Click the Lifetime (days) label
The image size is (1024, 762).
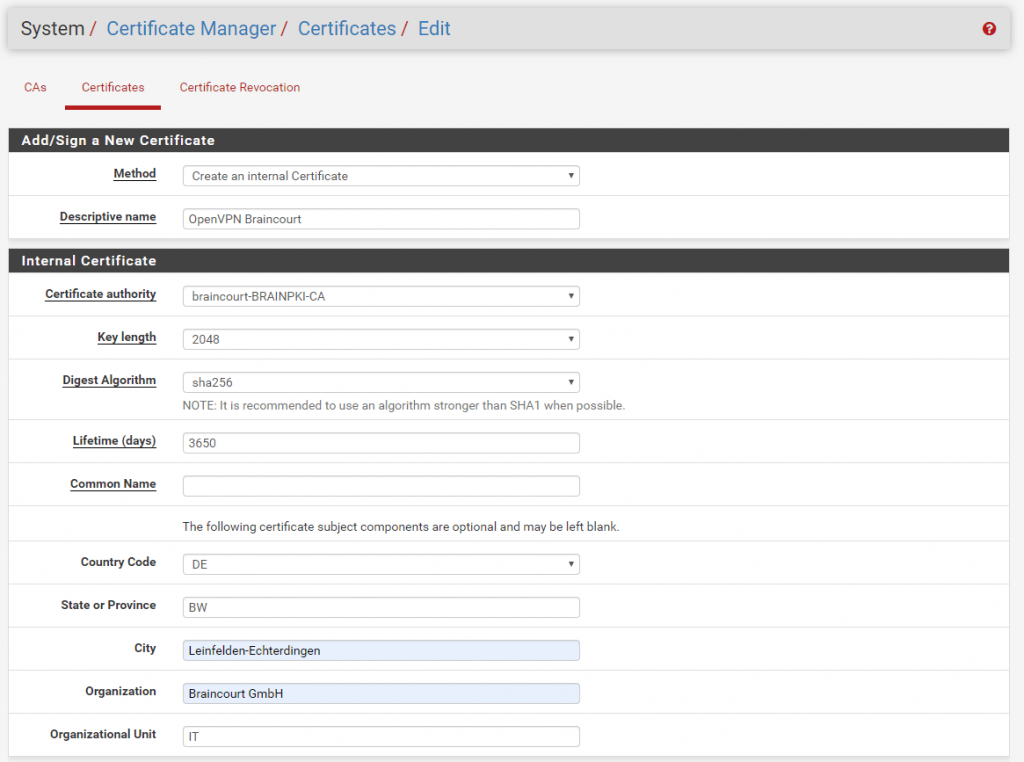[x=114, y=441]
